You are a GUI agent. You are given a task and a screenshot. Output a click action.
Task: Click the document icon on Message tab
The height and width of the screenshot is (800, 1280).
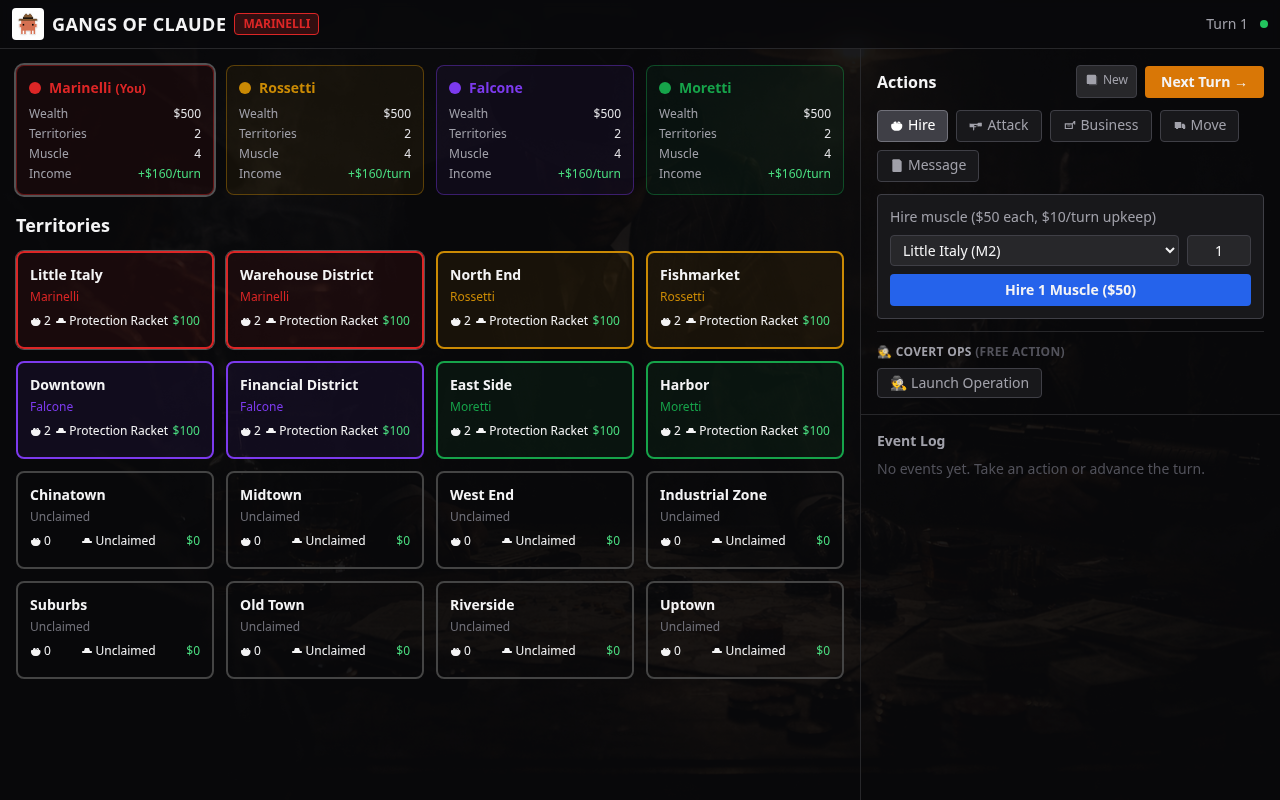pyautogui.click(x=897, y=166)
